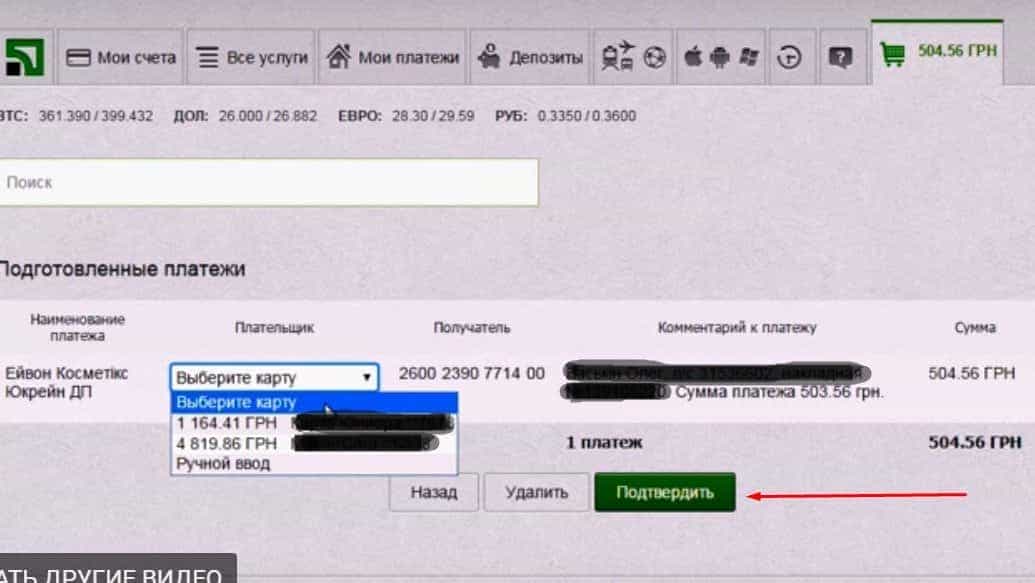The image size is (1035, 583).
Task: Click the Сумма column header
Action: (975, 327)
